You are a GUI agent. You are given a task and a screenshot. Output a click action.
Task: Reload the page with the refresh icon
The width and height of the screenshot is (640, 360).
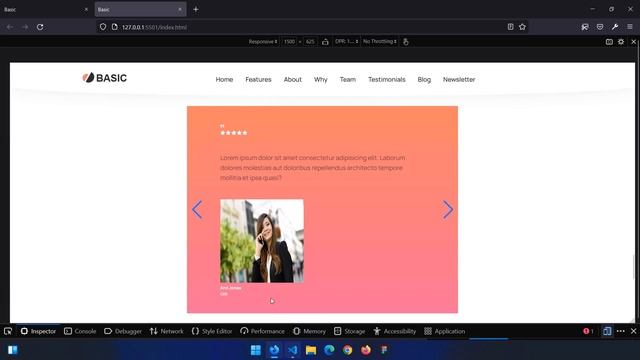(x=40, y=27)
